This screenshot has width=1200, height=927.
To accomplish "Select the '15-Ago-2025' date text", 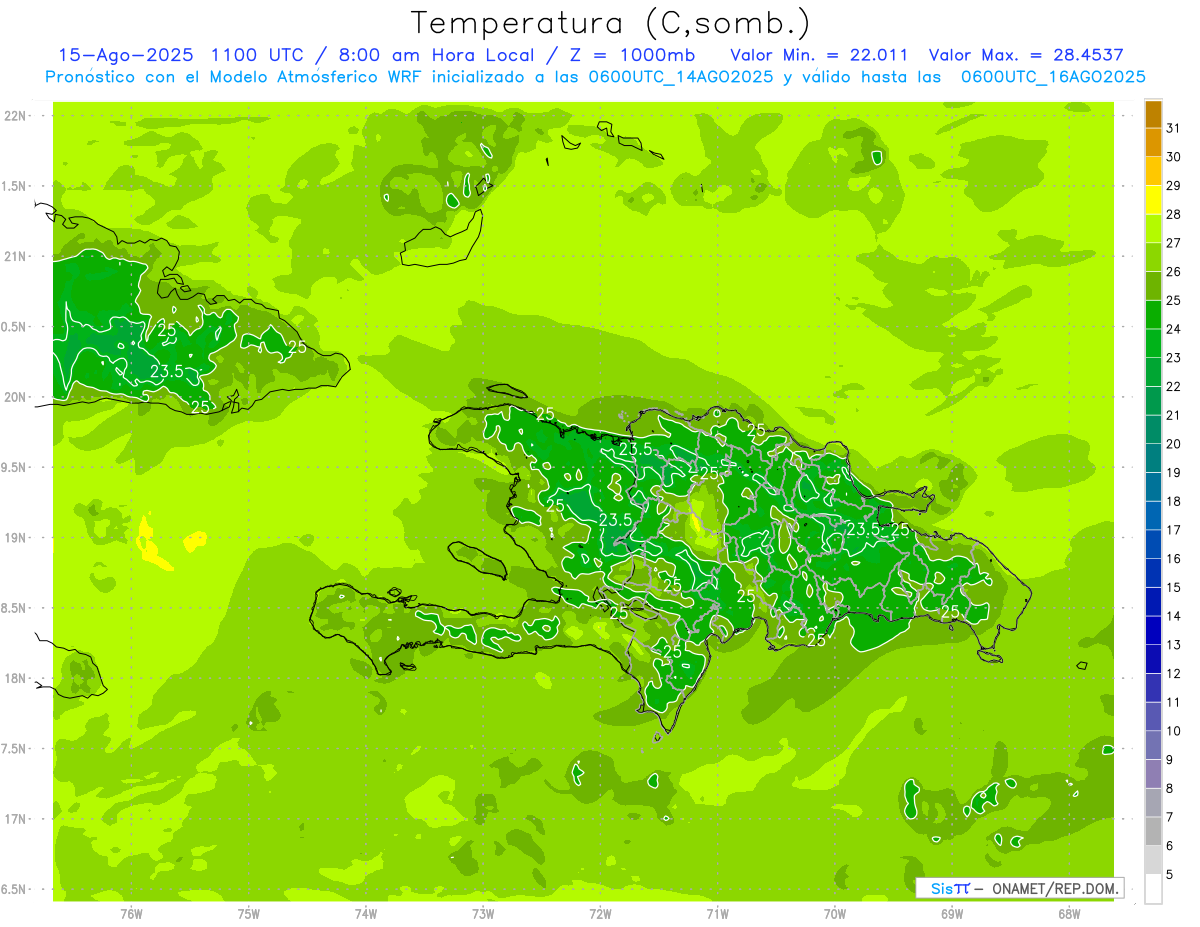I will (126, 55).
